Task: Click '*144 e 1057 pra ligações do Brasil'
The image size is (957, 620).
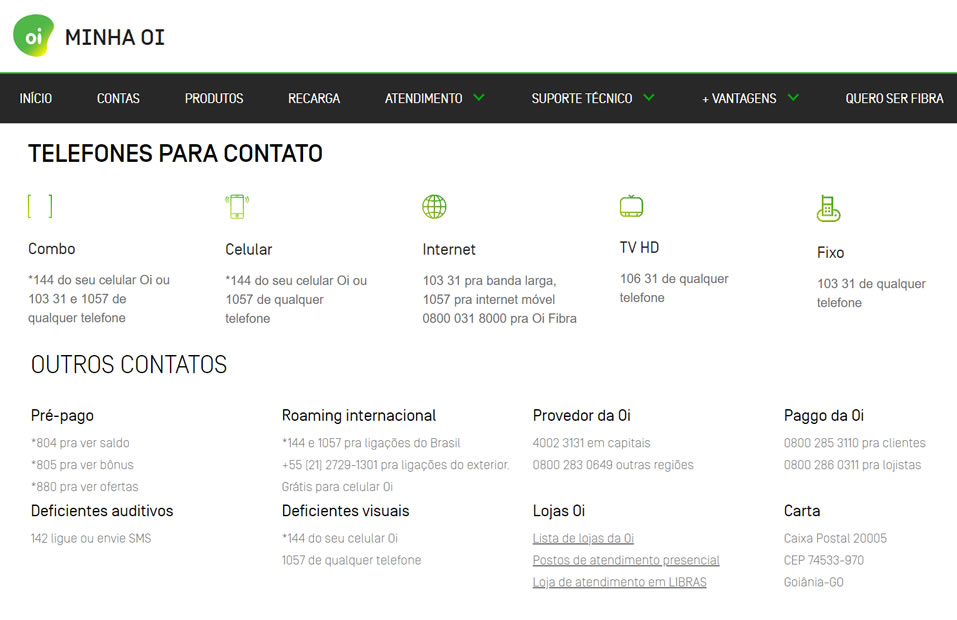Action: pos(370,443)
